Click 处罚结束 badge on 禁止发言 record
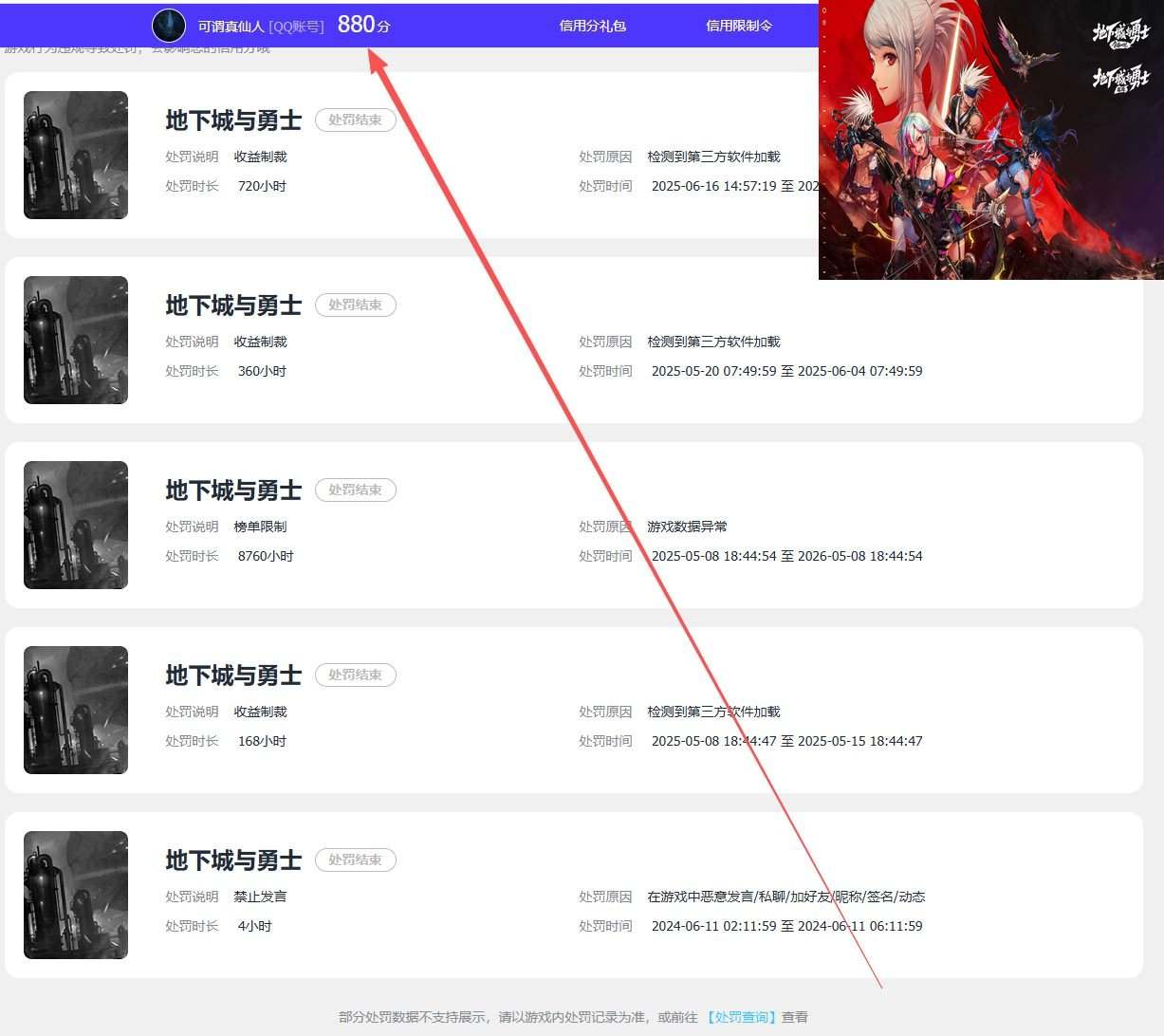 click(356, 860)
